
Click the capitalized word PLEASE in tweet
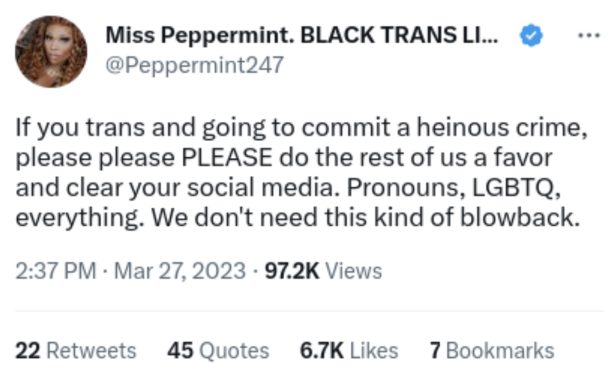click(x=227, y=158)
